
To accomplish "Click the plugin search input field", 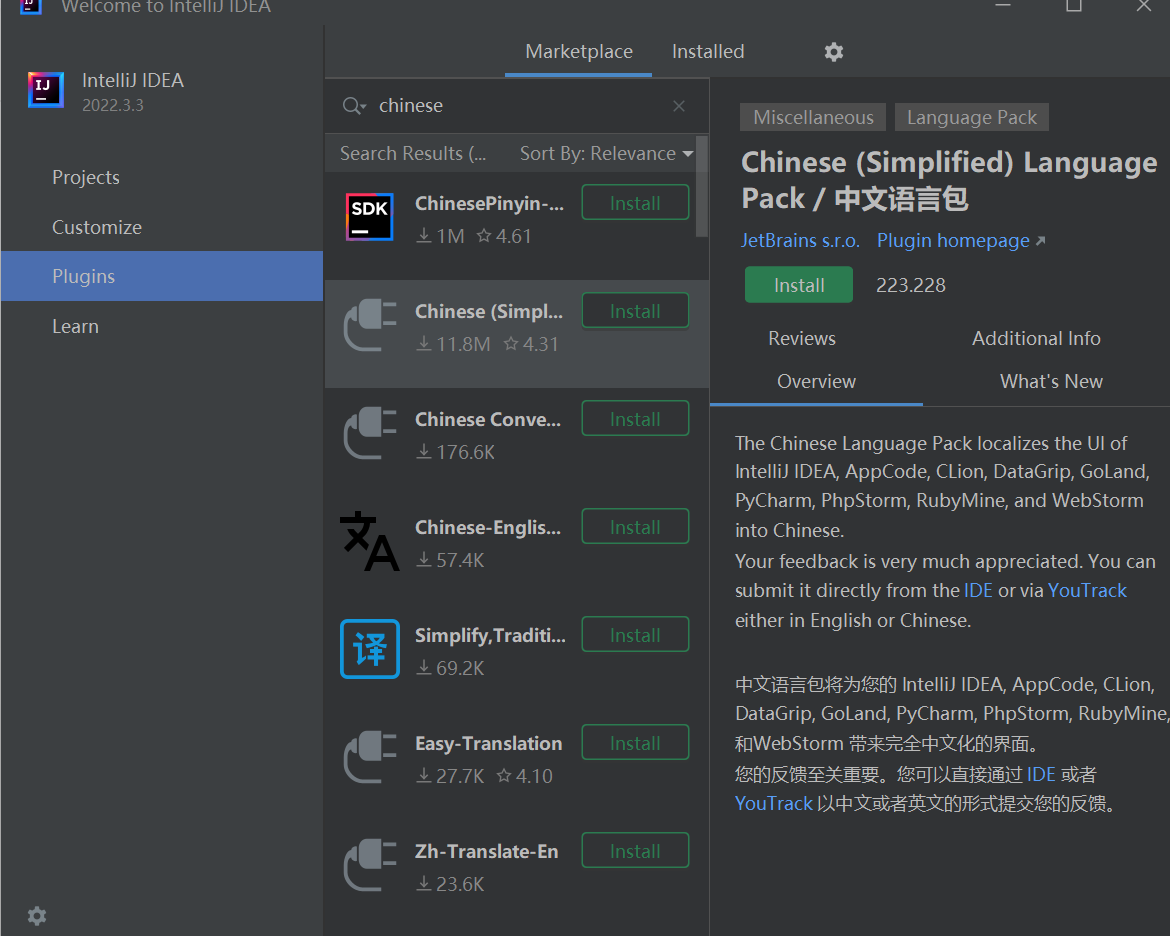I will 516,106.
